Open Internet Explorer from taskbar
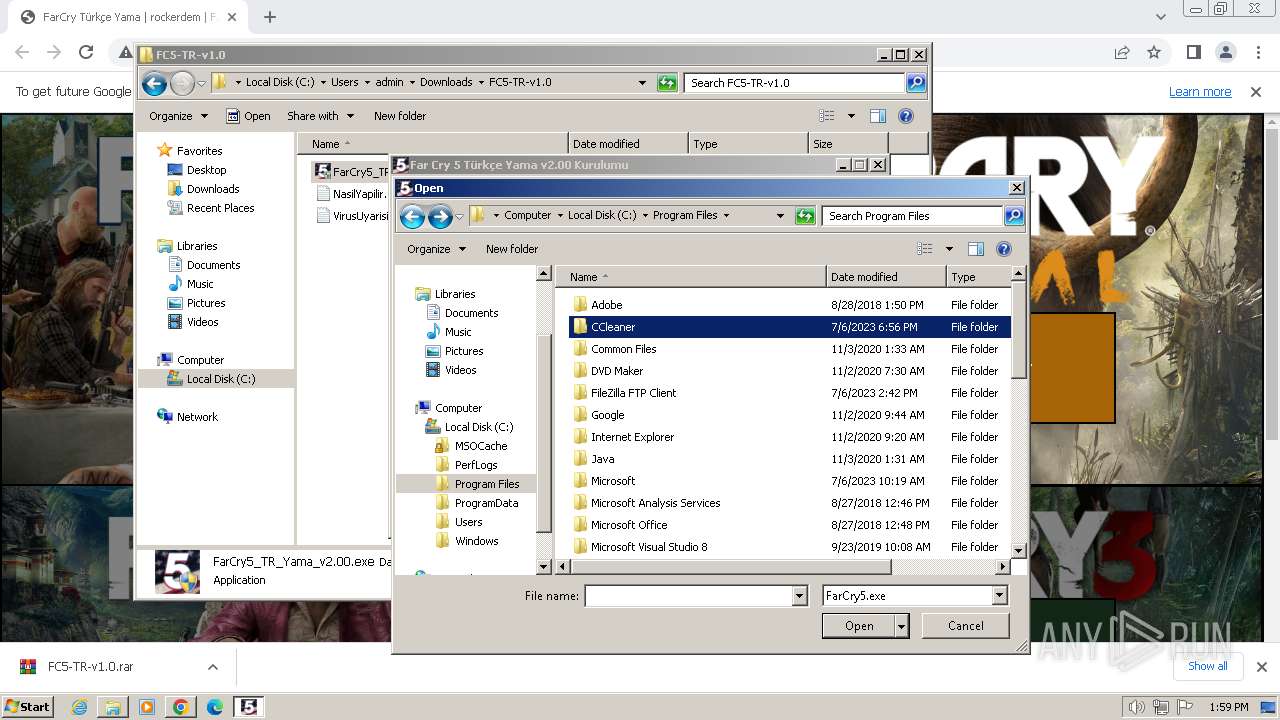The width and height of the screenshot is (1280, 720). [x=79, y=707]
